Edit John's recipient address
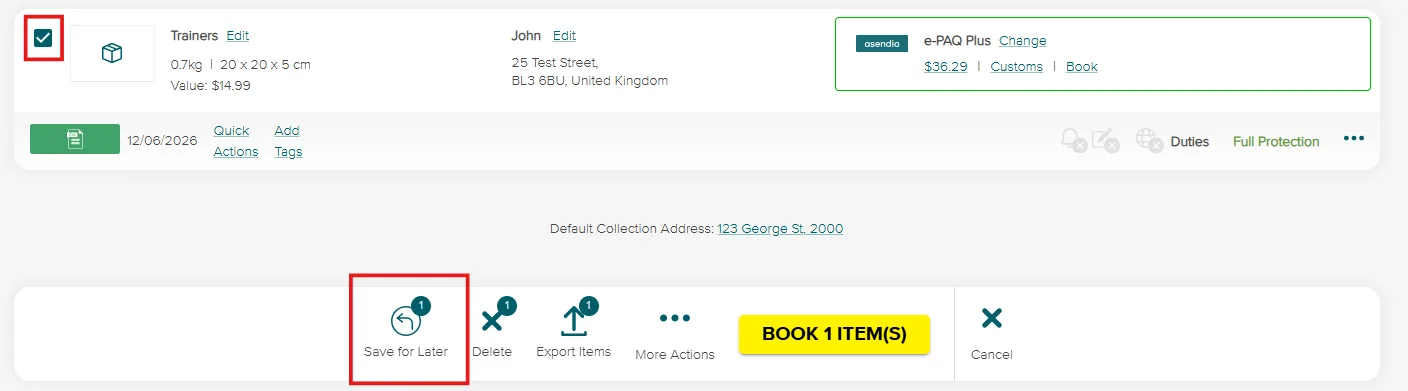The height and width of the screenshot is (391, 1408). (565, 36)
